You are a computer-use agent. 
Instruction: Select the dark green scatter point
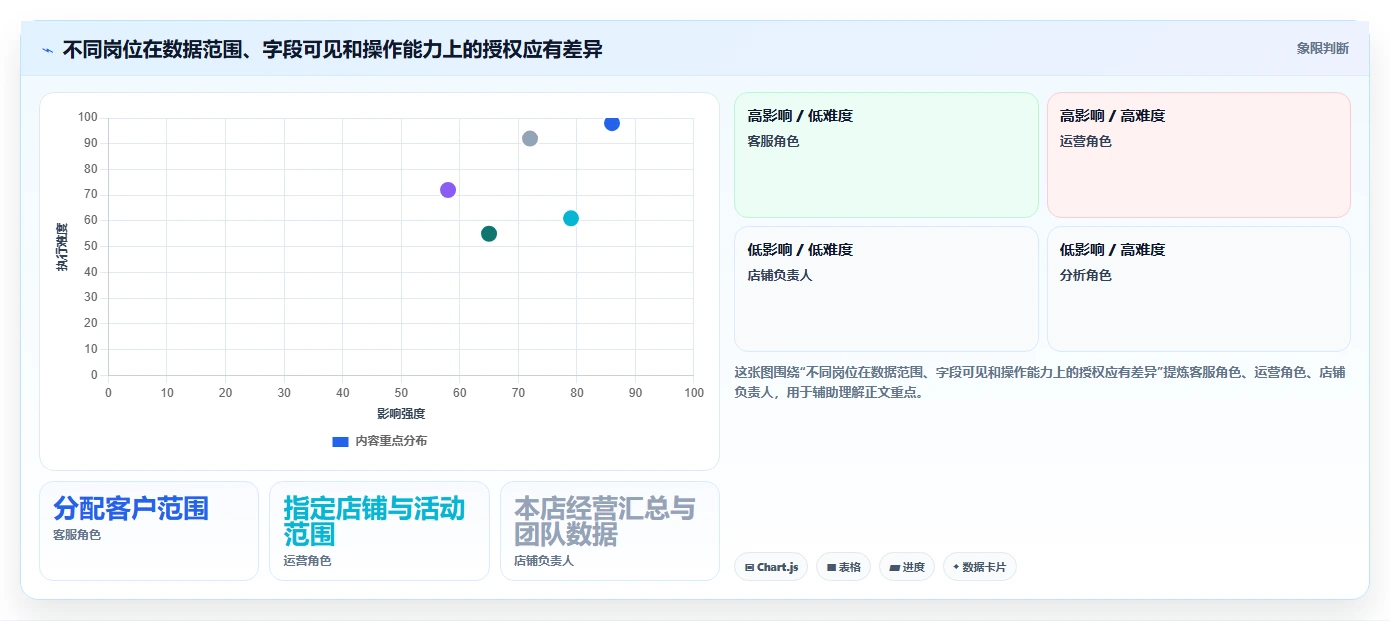click(489, 234)
